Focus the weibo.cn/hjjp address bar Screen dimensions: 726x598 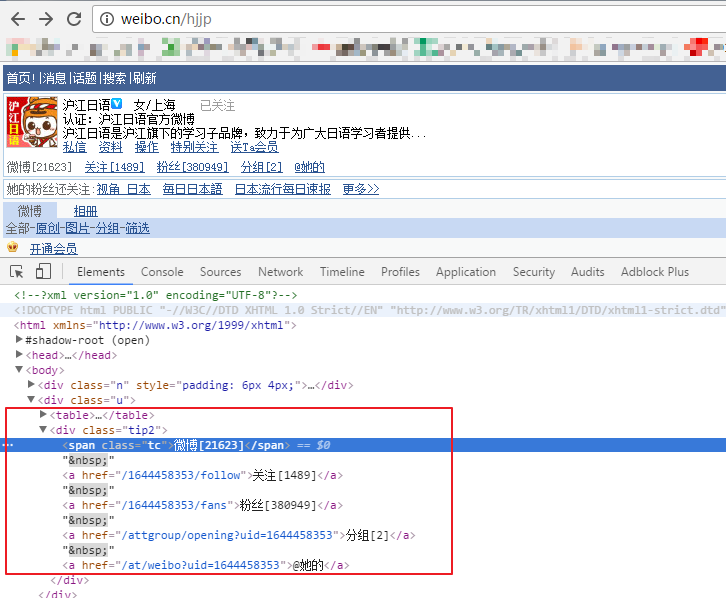[409, 19]
